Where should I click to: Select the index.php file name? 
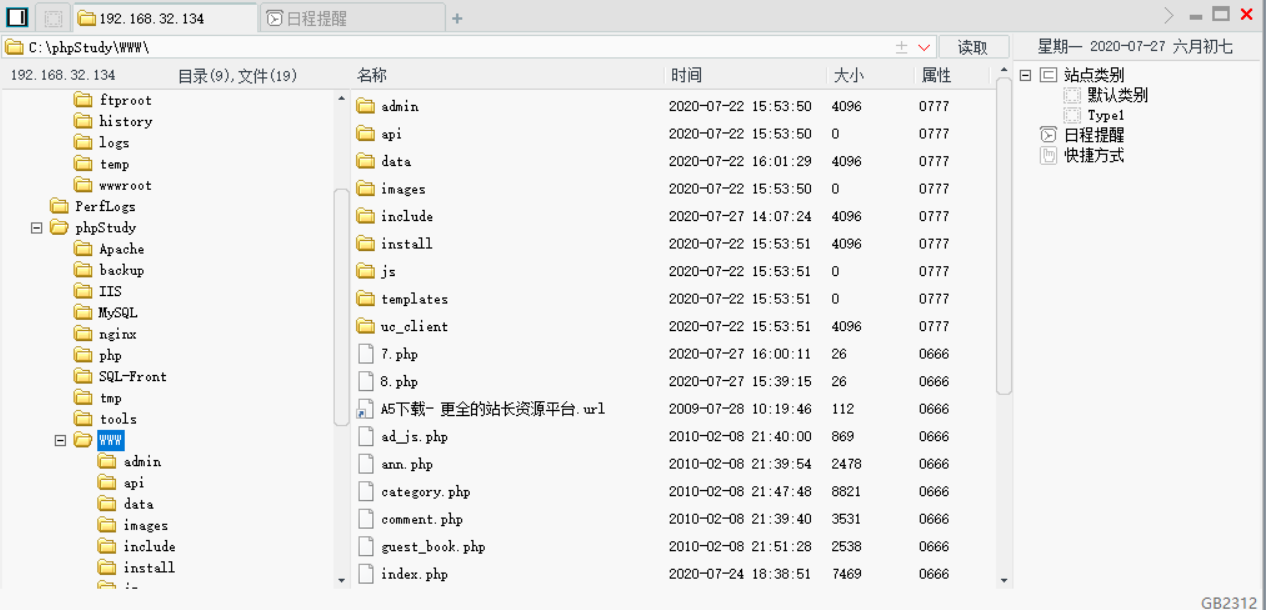pos(414,574)
